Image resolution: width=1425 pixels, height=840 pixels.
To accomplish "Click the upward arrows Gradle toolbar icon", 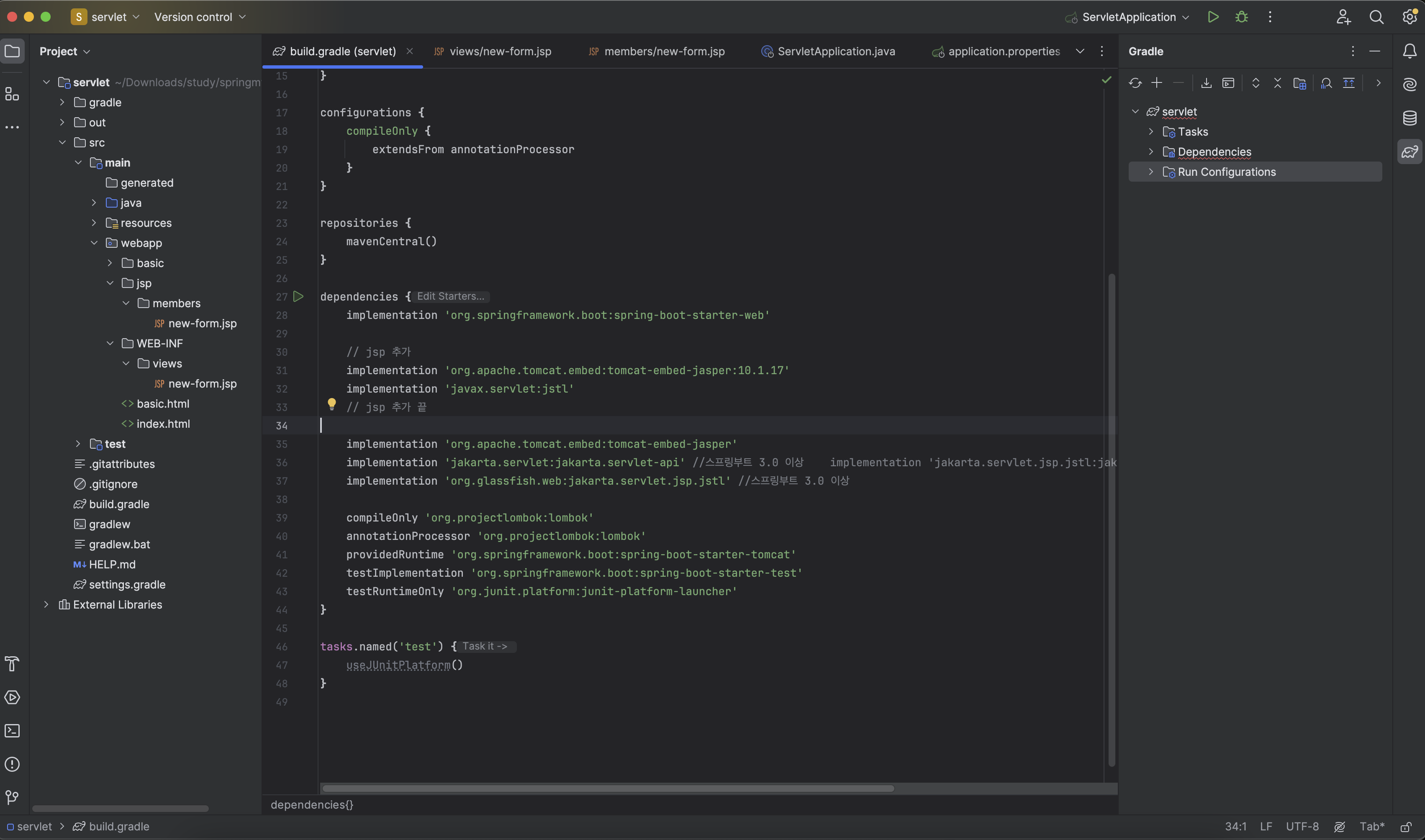I will point(1348,83).
